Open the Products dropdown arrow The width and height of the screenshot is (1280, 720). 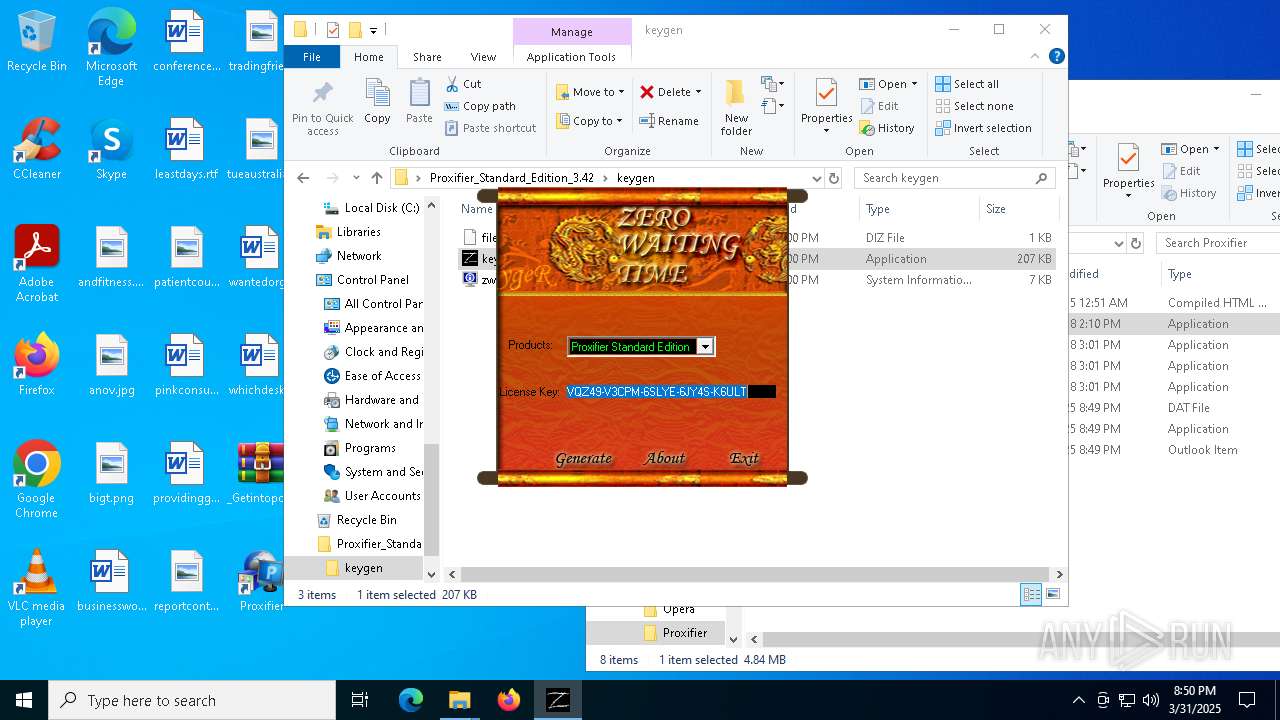pyautogui.click(x=705, y=346)
